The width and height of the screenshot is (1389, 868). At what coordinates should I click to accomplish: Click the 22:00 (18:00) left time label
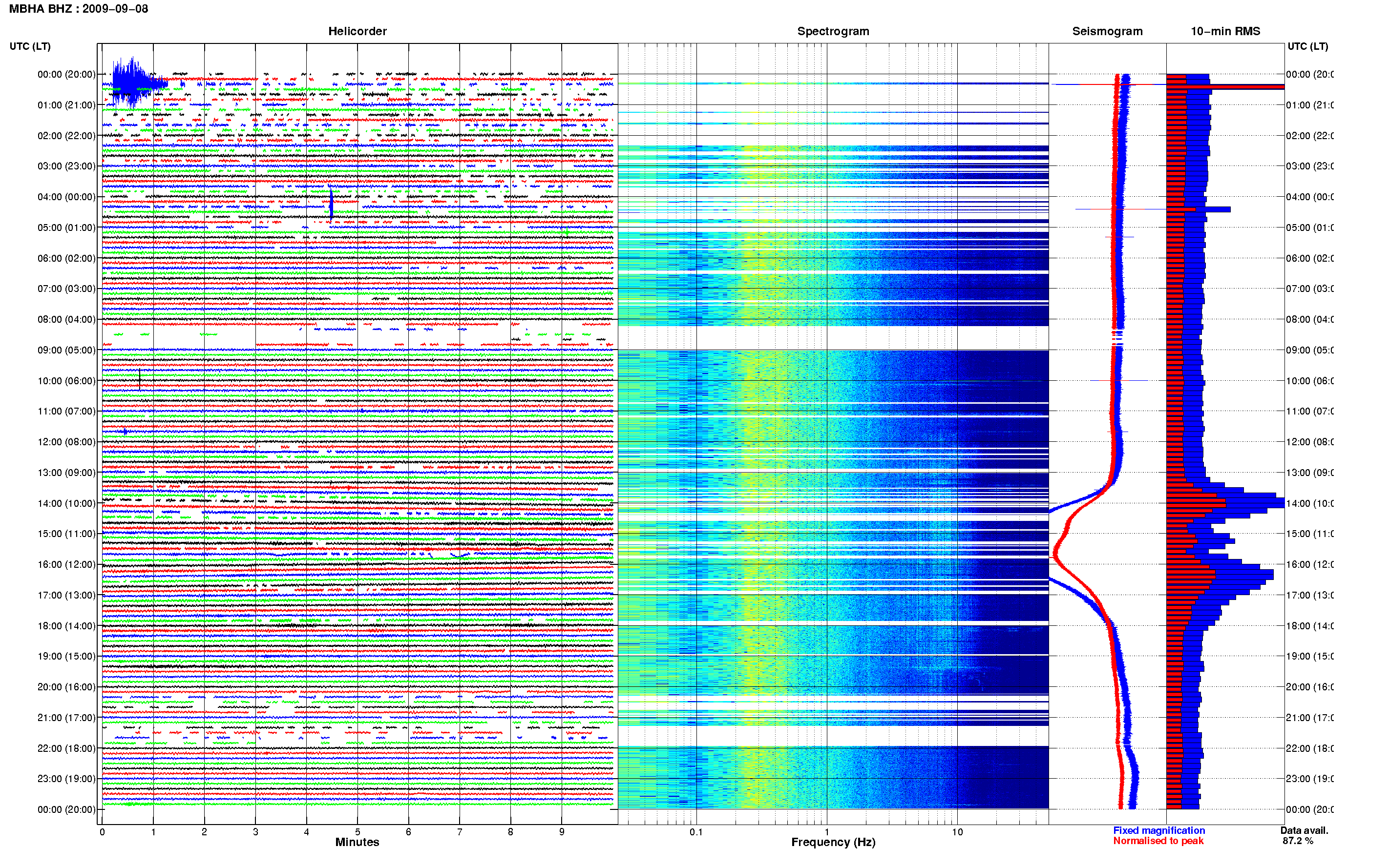[x=66, y=748]
